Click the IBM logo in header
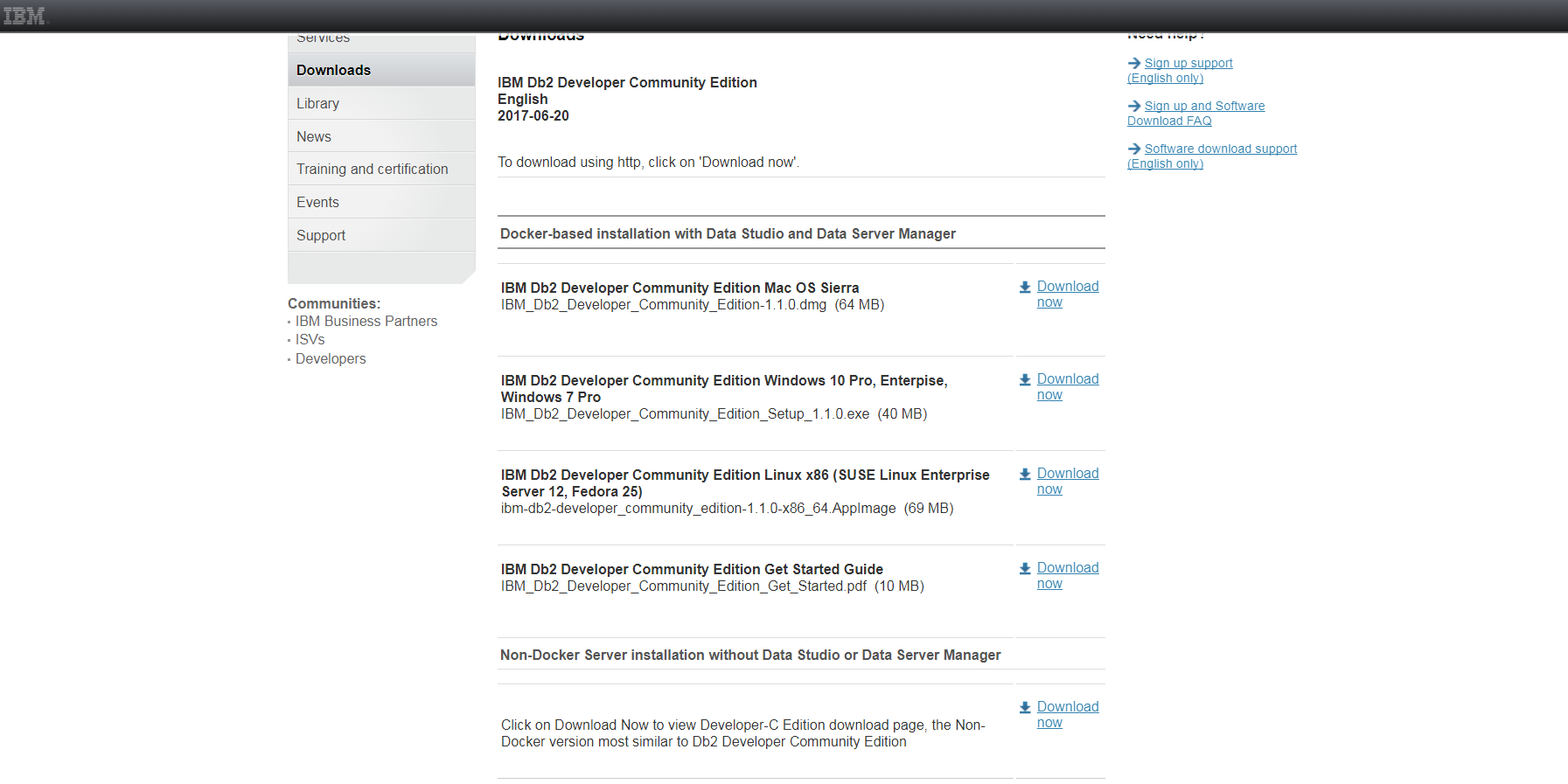The image size is (1568, 784). tap(24, 16)
